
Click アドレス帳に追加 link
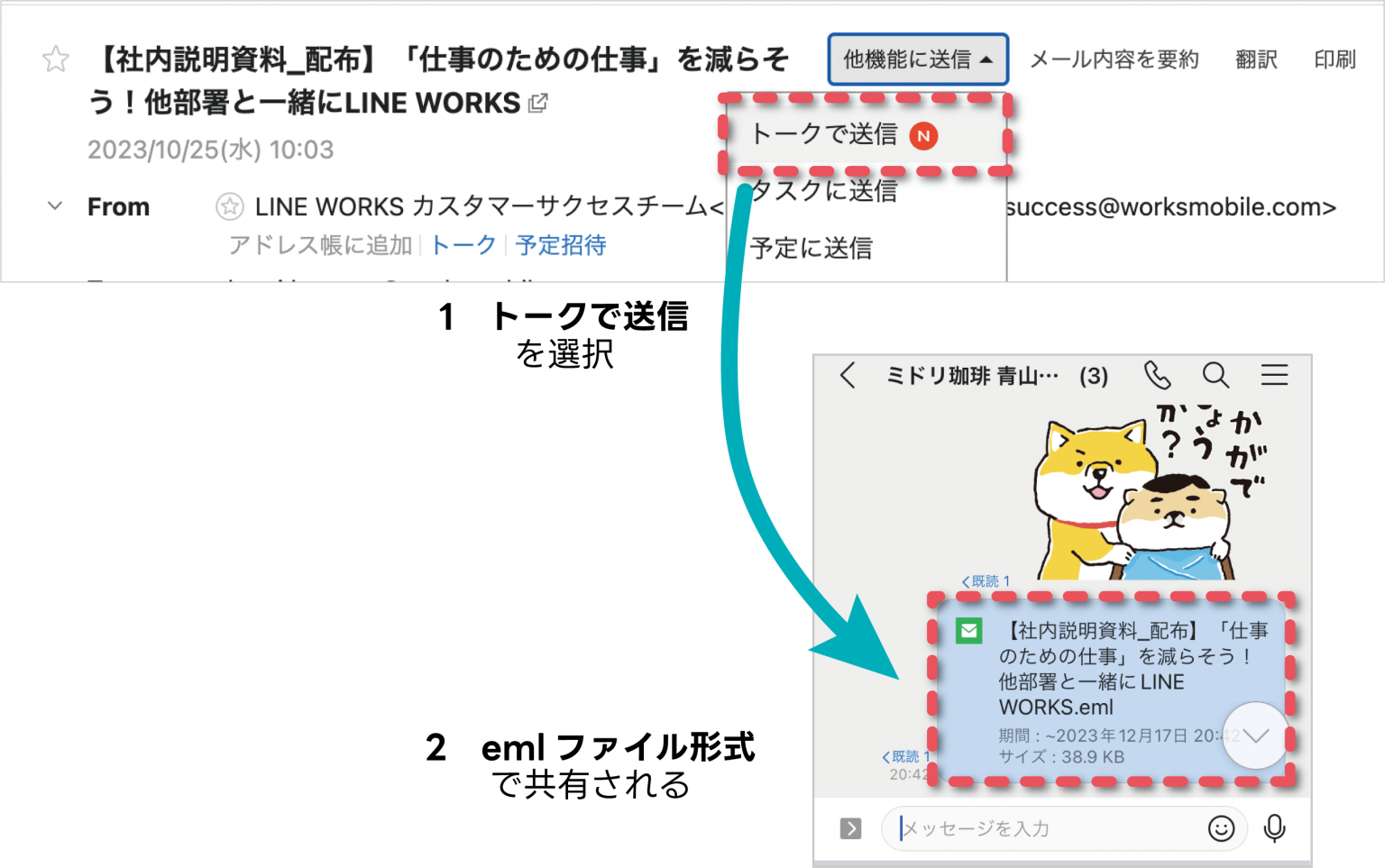coord(320,245)
